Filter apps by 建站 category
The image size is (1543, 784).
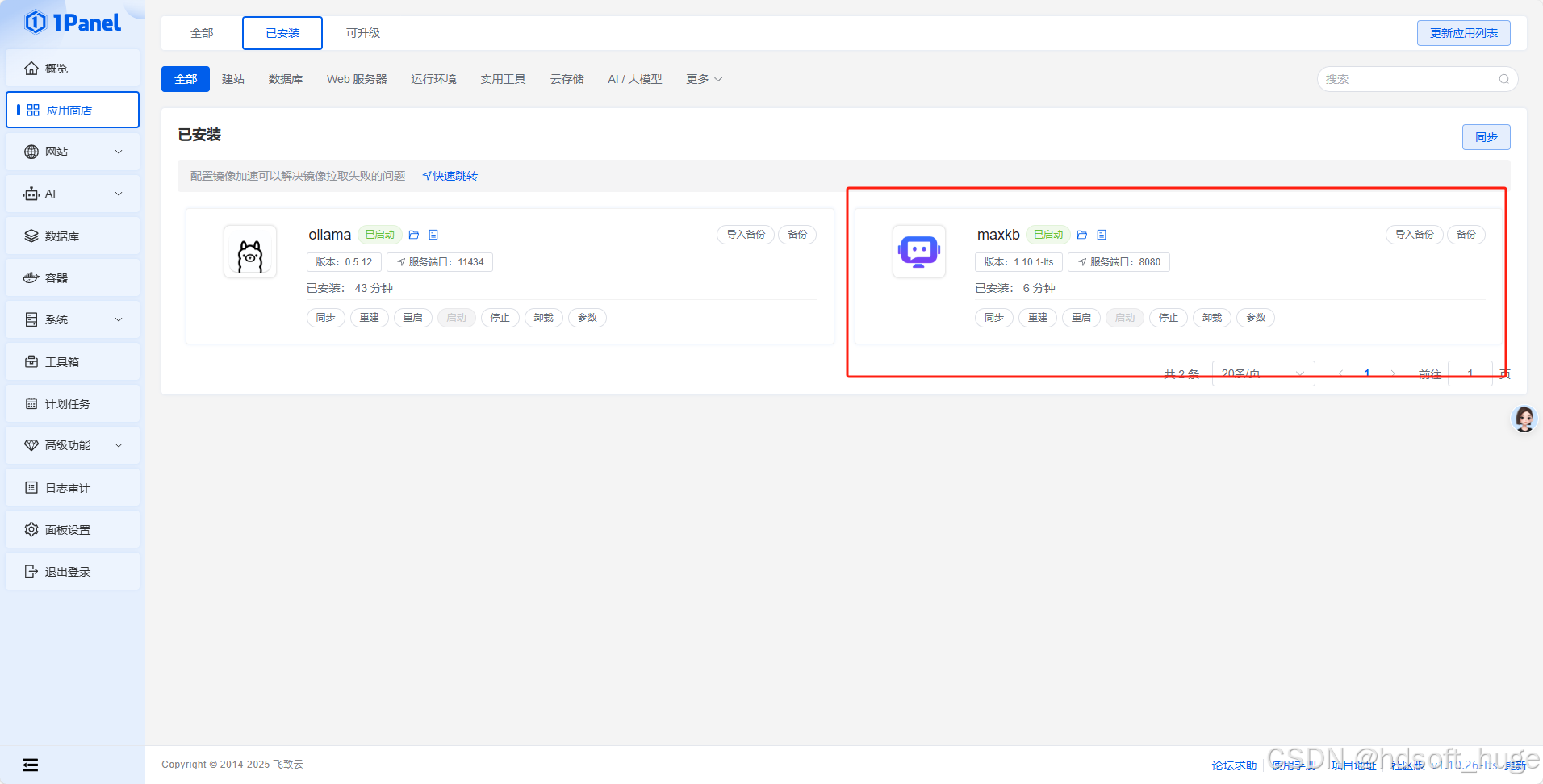click(x=233, y=79)
